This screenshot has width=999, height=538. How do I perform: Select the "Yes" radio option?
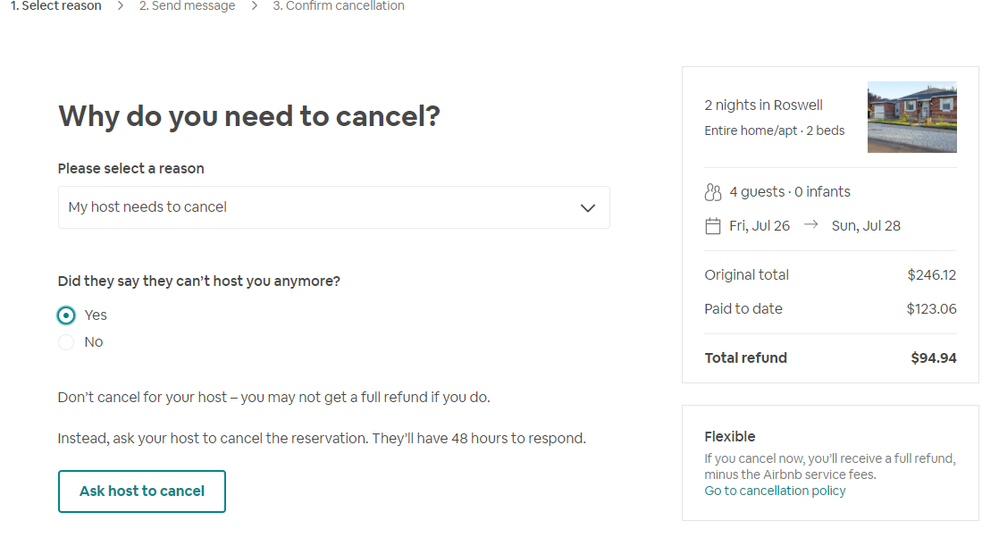tap(66, 315)
